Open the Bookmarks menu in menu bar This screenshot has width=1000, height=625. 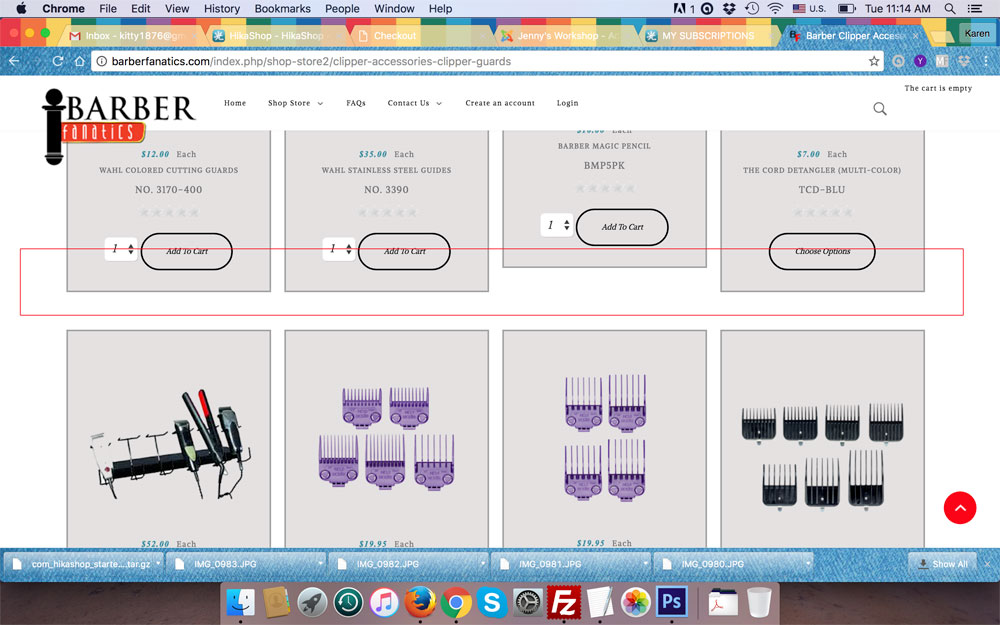pyautogui.click(x=283, y=8)
